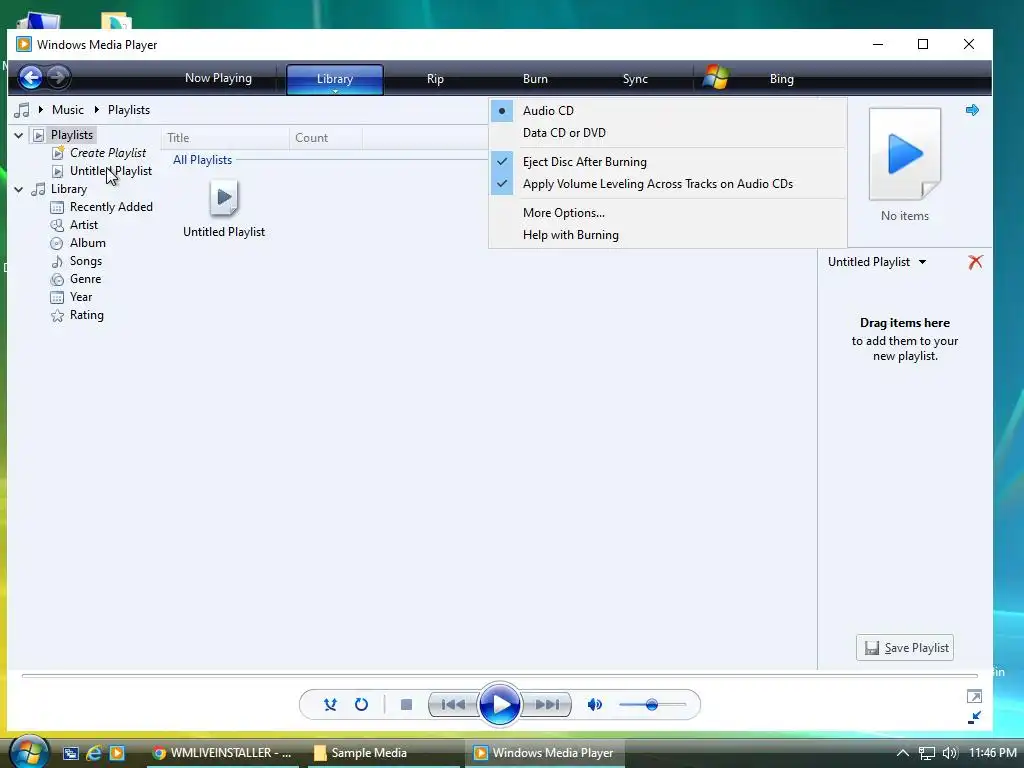Click Create Playlist in the tree
Screen dimensions: 1024x768
[108, 153]
